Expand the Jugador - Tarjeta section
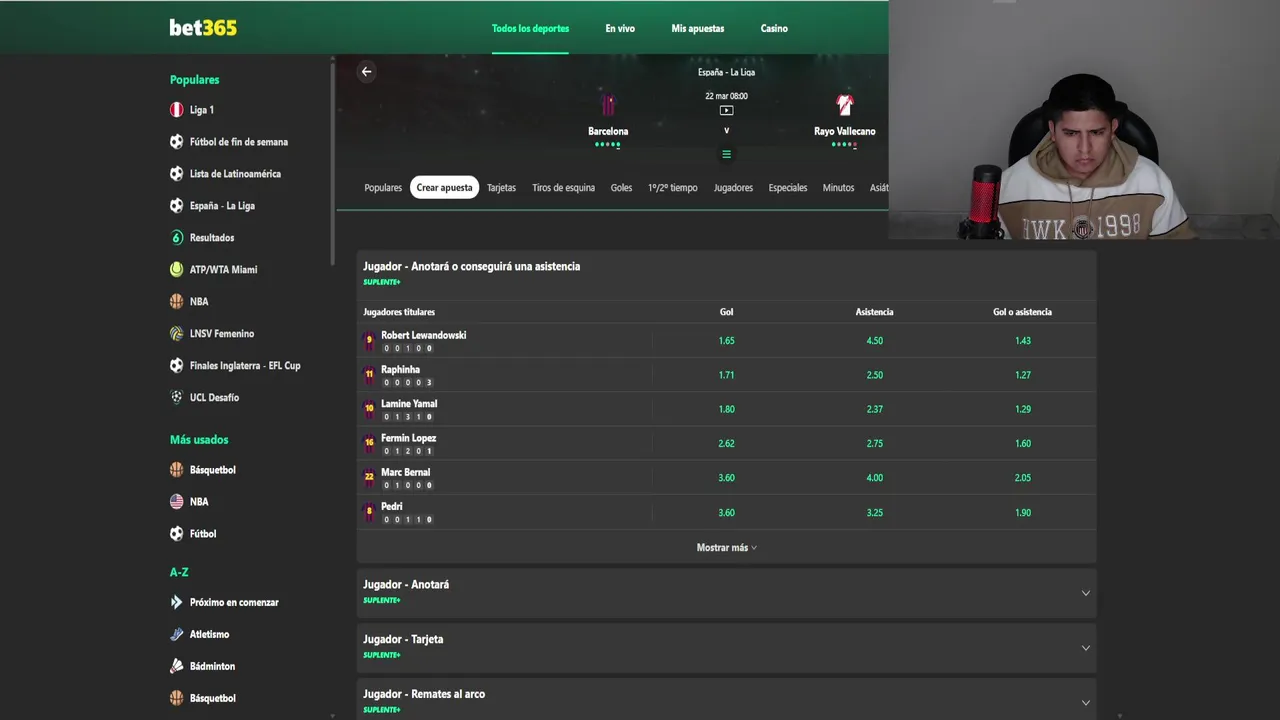This screenshot has height=720, width=1280. (x=726, y=648)
